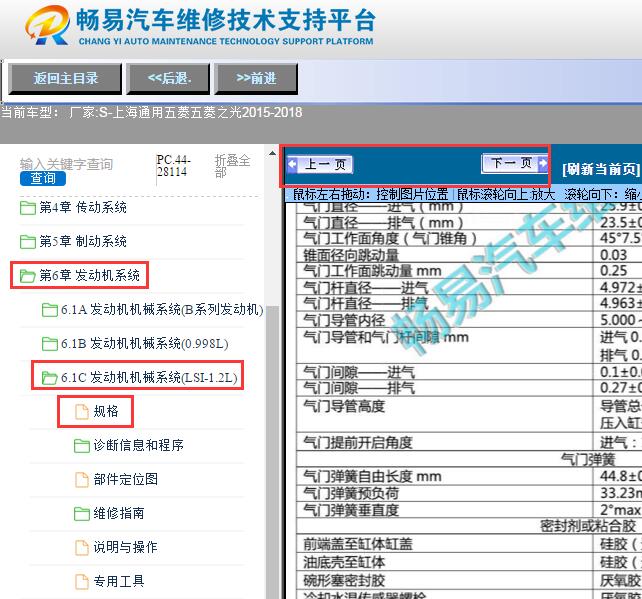Click table row 锥面径向跳动量
The image size is (642, 599).
click(x=469, y=255)
